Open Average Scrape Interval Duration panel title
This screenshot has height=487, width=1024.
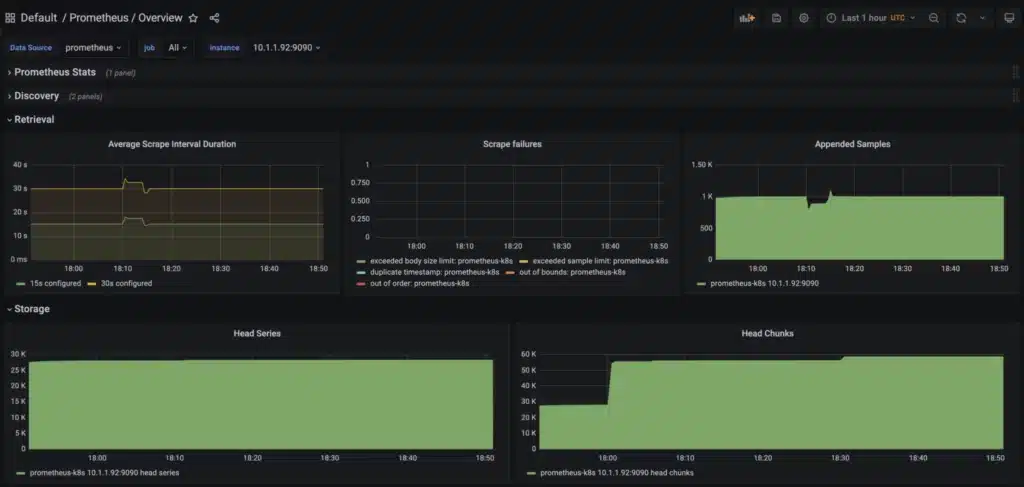[x=172, y=144]
